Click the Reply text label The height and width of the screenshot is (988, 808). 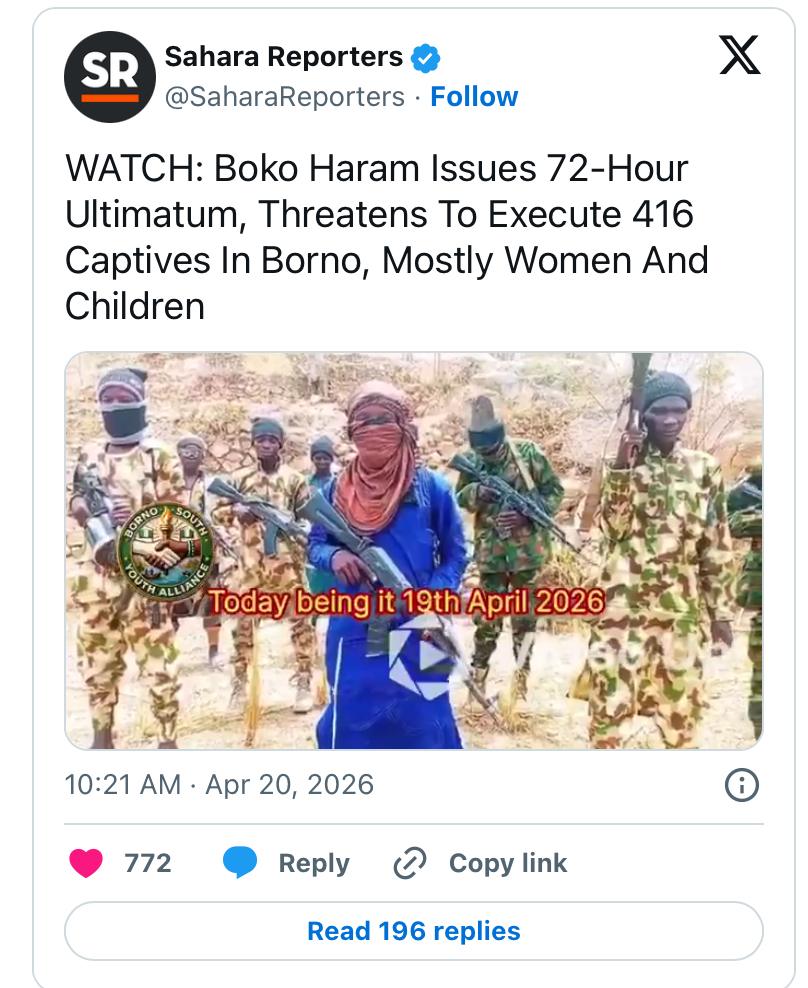pos(314,863)
